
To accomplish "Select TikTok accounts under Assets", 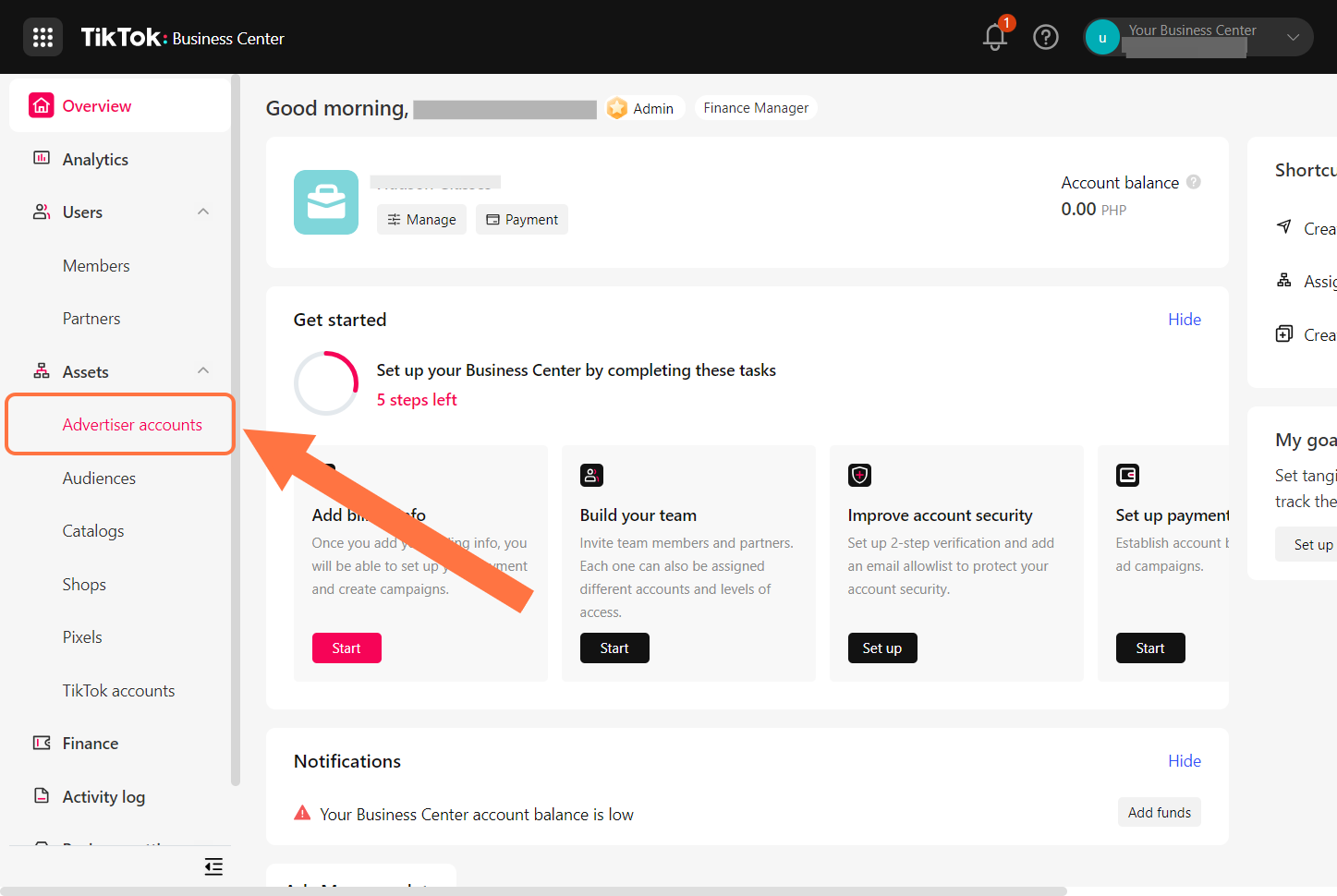I will pos(118,691).
